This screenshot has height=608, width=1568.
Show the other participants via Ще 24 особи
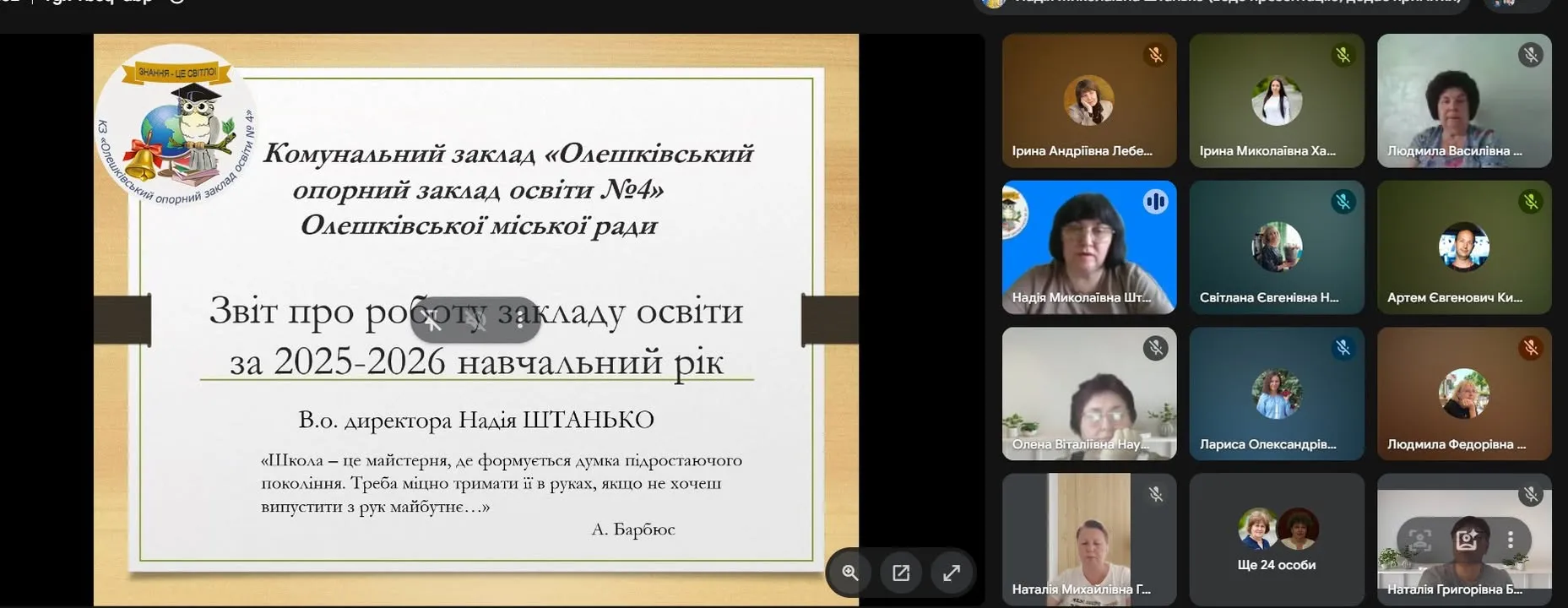click(x=1277, y=539)
